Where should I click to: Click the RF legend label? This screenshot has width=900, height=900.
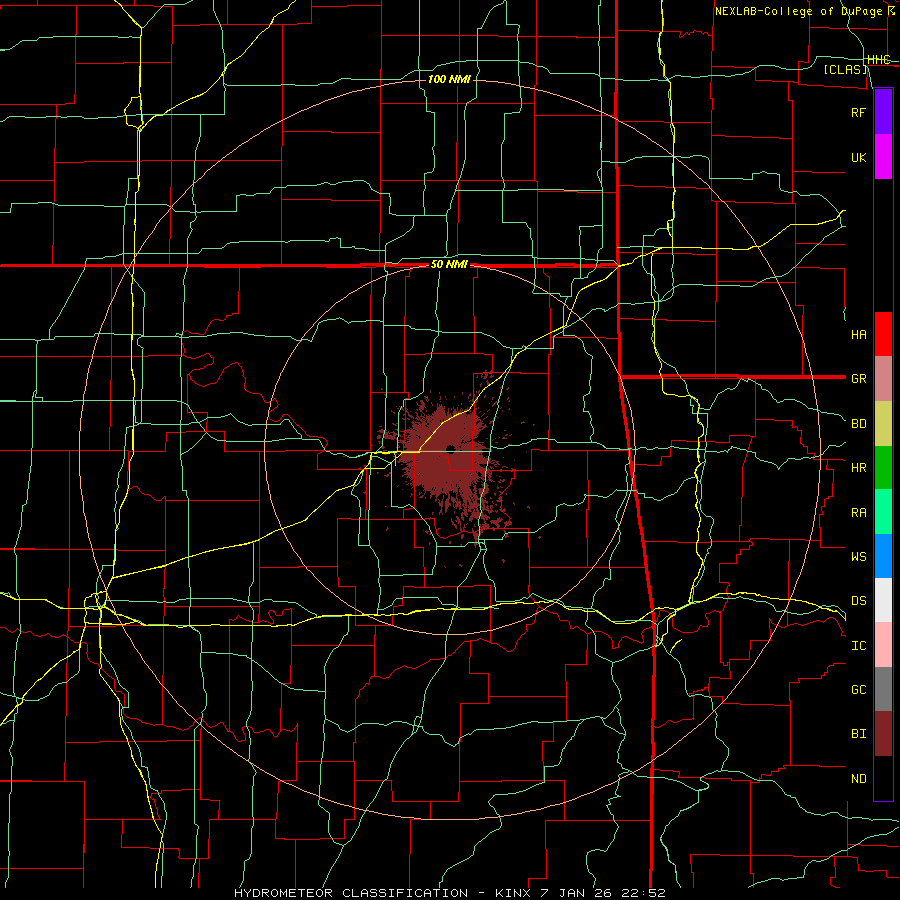859,112
